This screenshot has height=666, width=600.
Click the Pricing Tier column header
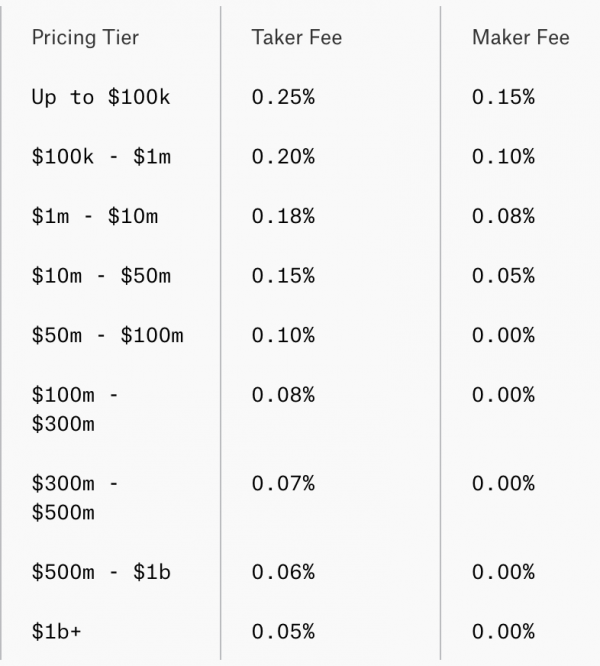[85, 38]
